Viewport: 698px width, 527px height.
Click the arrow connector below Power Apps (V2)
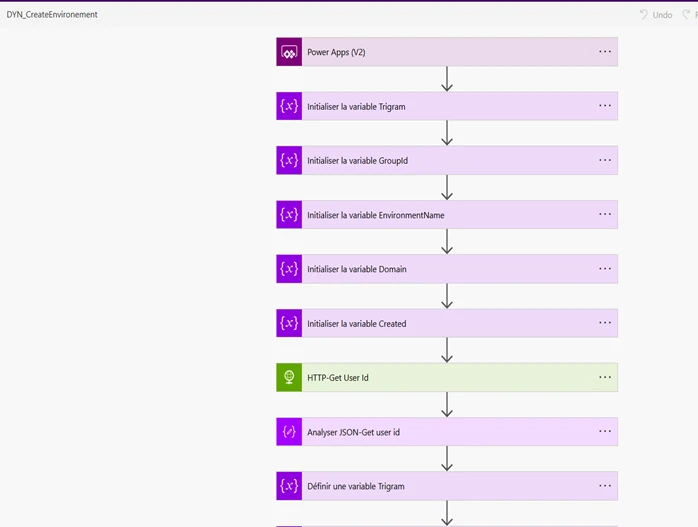click(447, 79)
